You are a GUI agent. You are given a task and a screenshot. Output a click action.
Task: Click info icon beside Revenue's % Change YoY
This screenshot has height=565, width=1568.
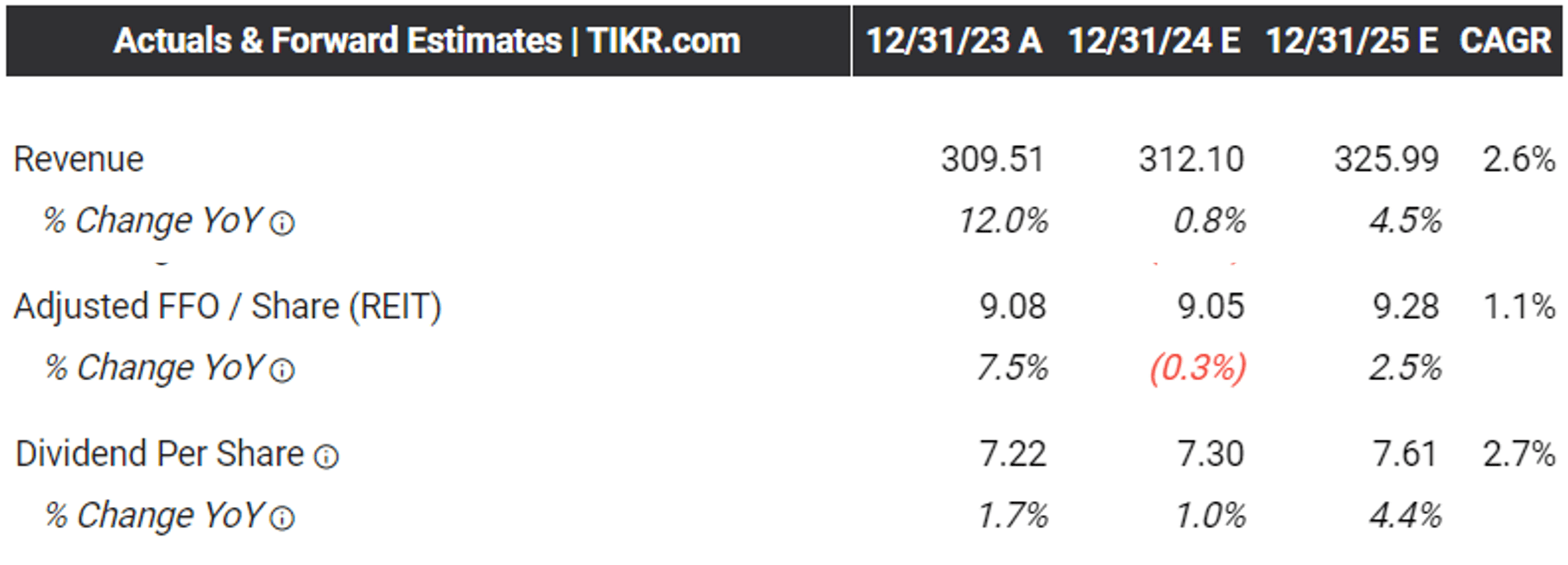282,224
